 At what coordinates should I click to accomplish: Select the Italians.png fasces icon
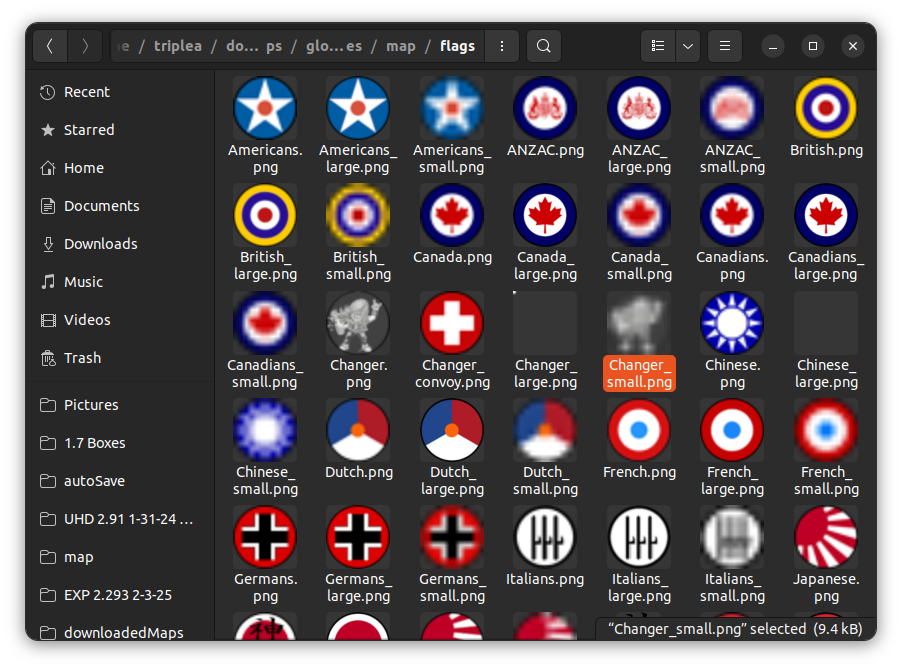[x=545, y=537]
